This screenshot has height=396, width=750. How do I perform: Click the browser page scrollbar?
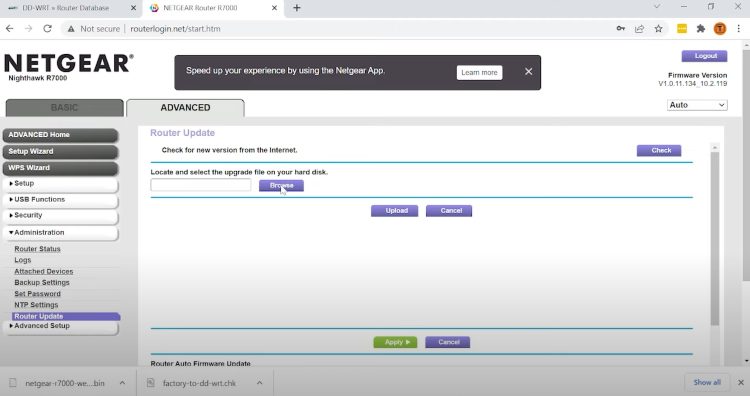click(x=746, y=165)
